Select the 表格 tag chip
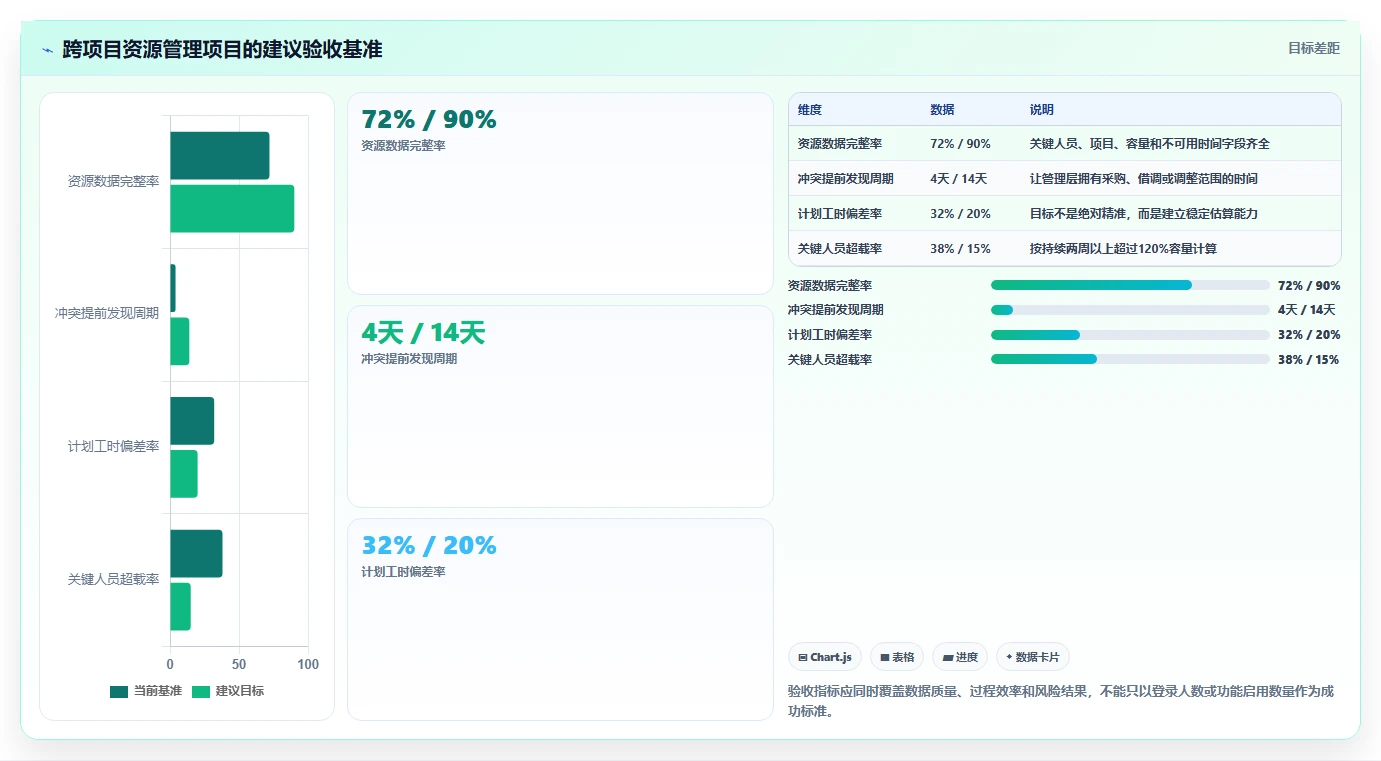The height and width of the screenshot is (761, 1381). click(897, 657)
